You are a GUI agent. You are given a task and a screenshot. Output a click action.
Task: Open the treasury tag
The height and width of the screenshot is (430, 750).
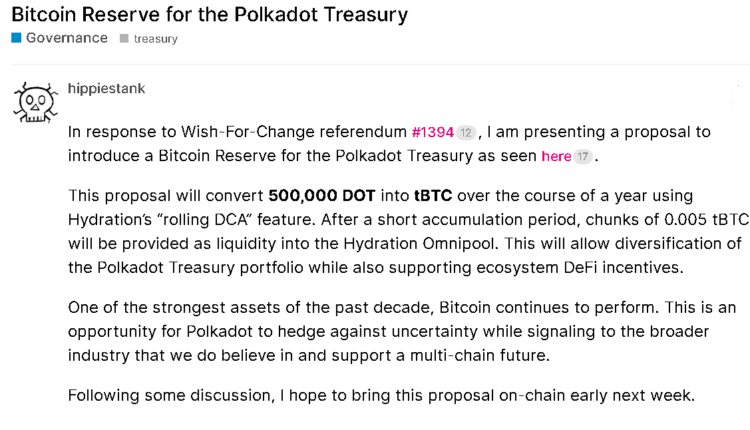[x=155, y=39]
